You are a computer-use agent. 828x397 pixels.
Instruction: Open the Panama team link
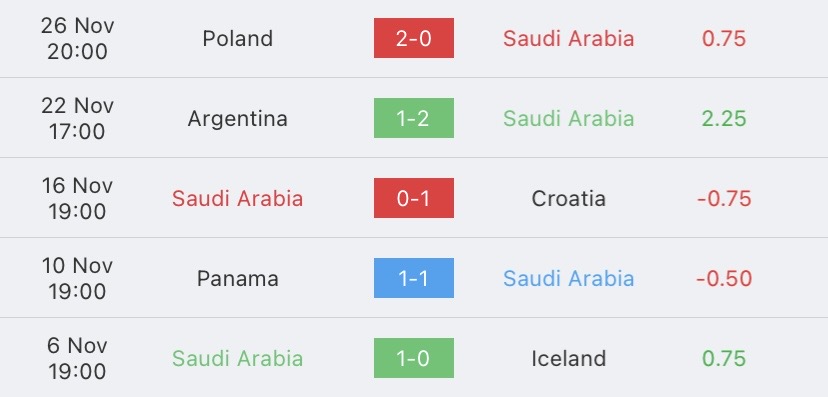[238, 278]
